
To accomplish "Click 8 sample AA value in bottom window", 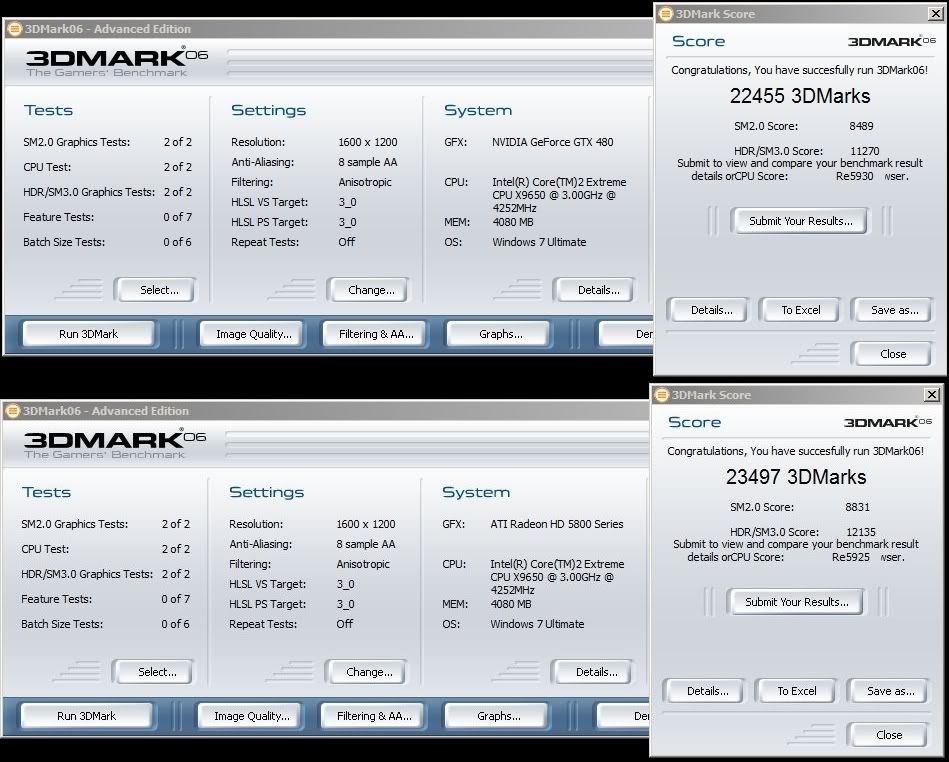I will coord(366,544).
